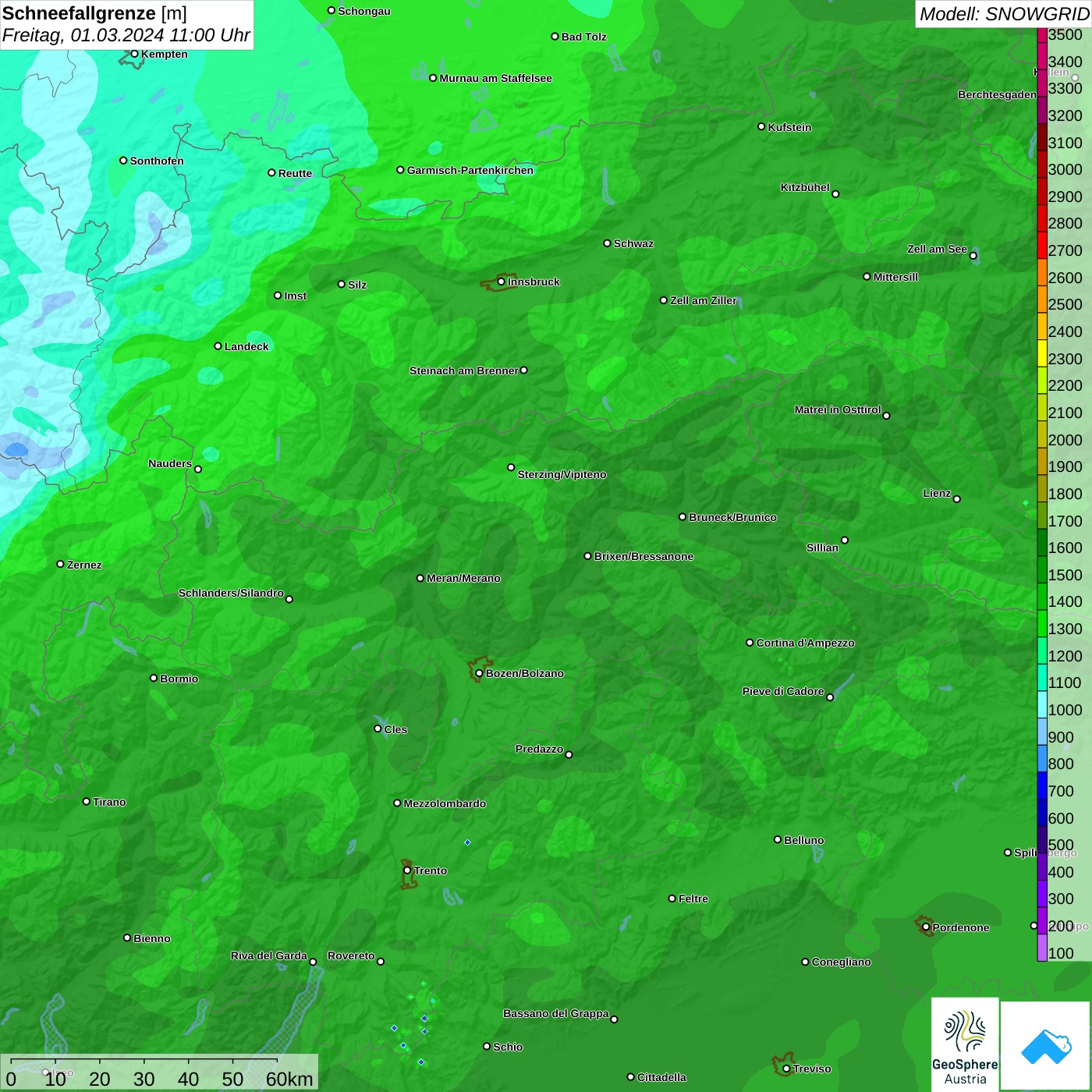Screen dimensions: 1092x1092
Task: Click the Sonthofen label
Action: [157, 161]
